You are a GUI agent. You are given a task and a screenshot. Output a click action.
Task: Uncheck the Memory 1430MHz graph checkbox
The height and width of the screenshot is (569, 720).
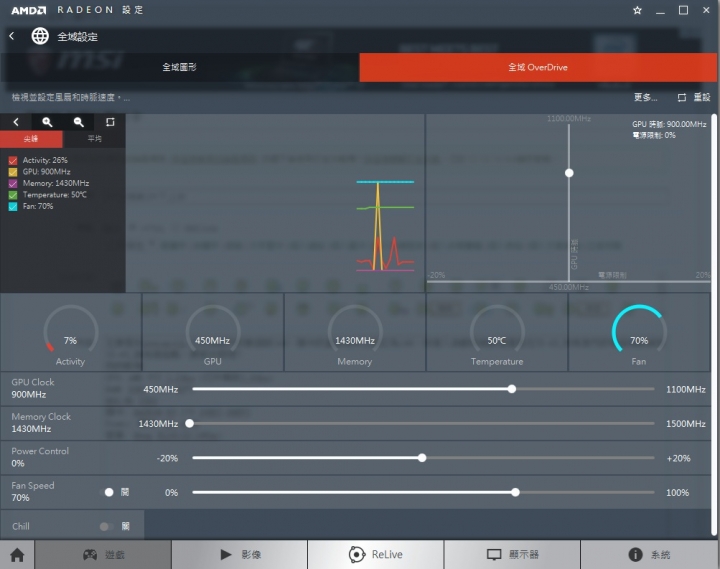tap(13, 183)
